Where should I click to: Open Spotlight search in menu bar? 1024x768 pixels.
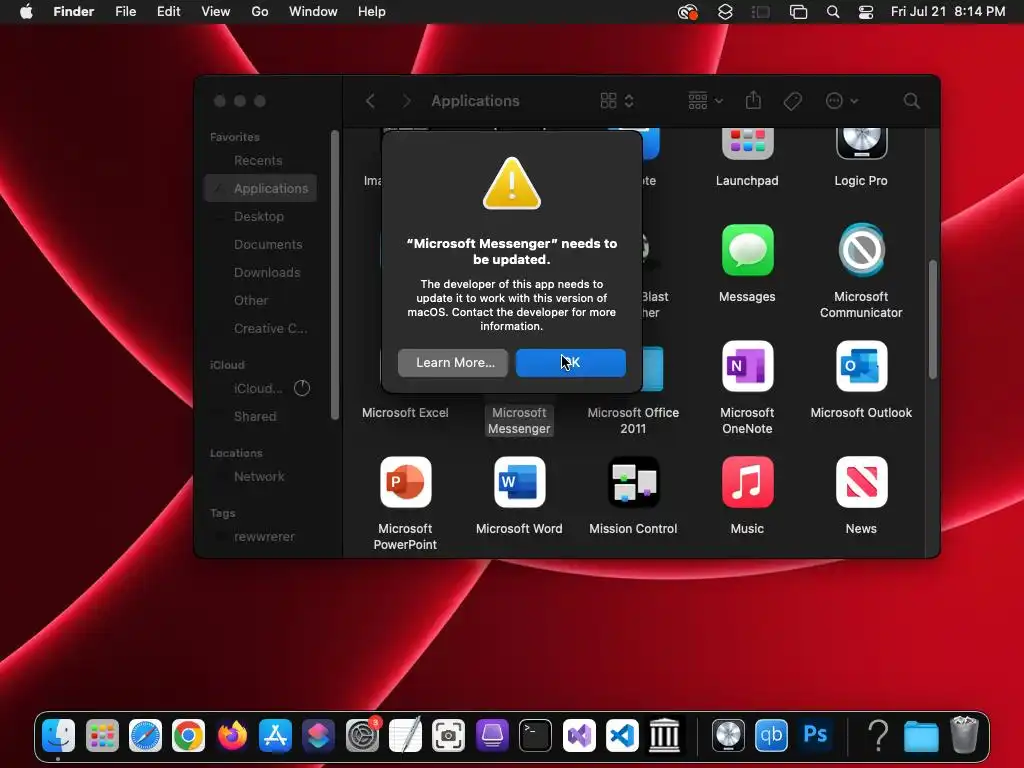coord(833,12)
